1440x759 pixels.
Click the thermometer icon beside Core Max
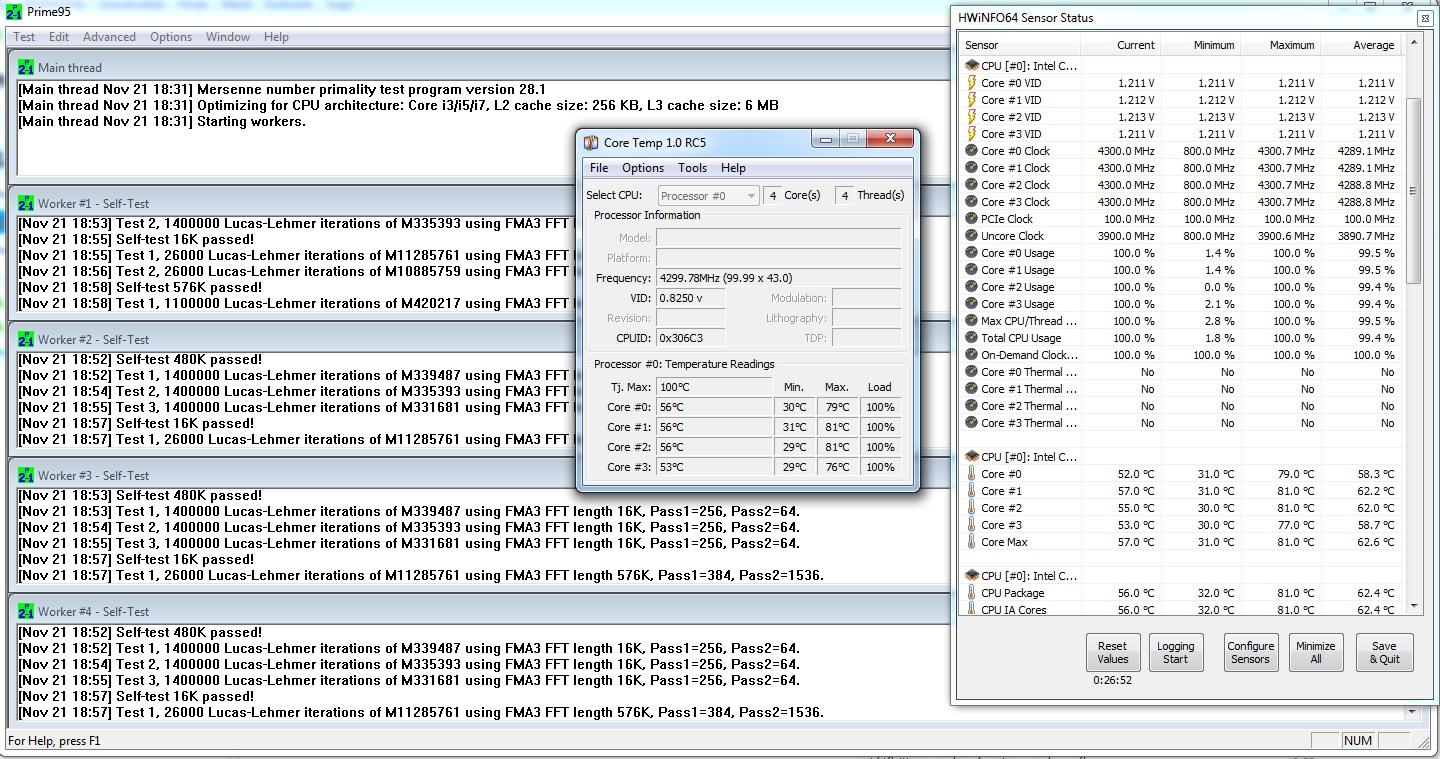(x=971, y=542)
